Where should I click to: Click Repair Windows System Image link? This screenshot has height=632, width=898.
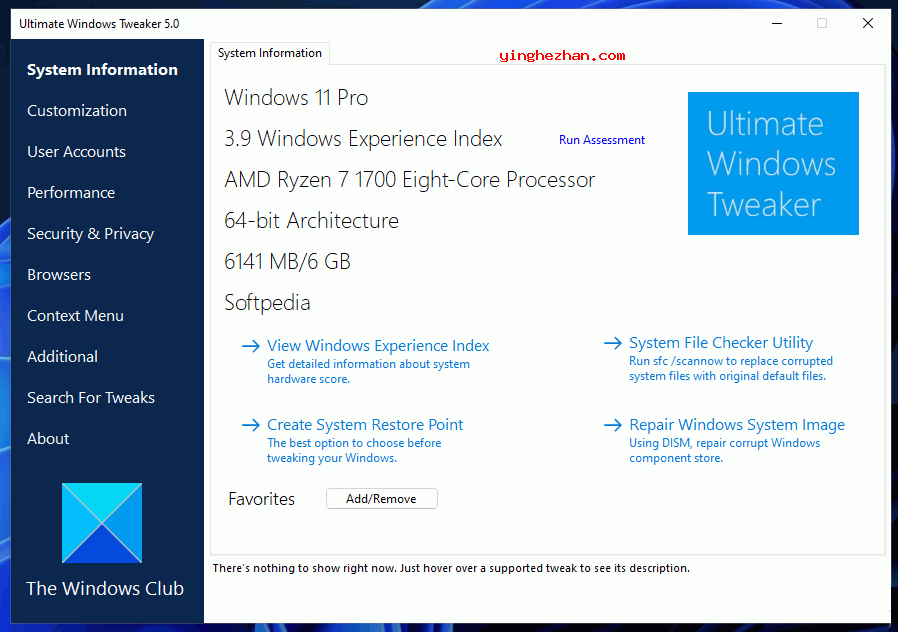tap(737, 425)
